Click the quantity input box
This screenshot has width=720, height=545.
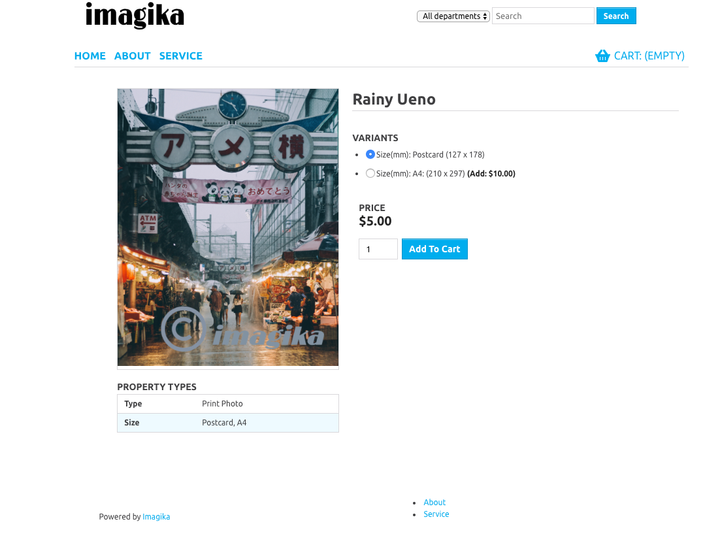pos(378,249)
